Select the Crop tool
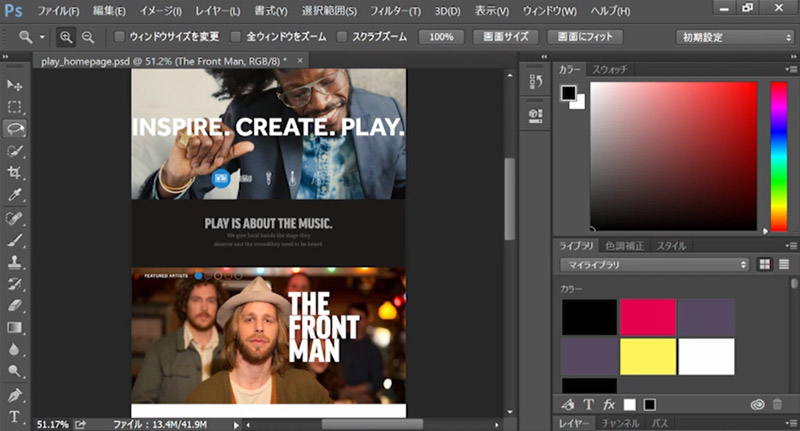Screen dimensions: 800x431 coord(14,172)
